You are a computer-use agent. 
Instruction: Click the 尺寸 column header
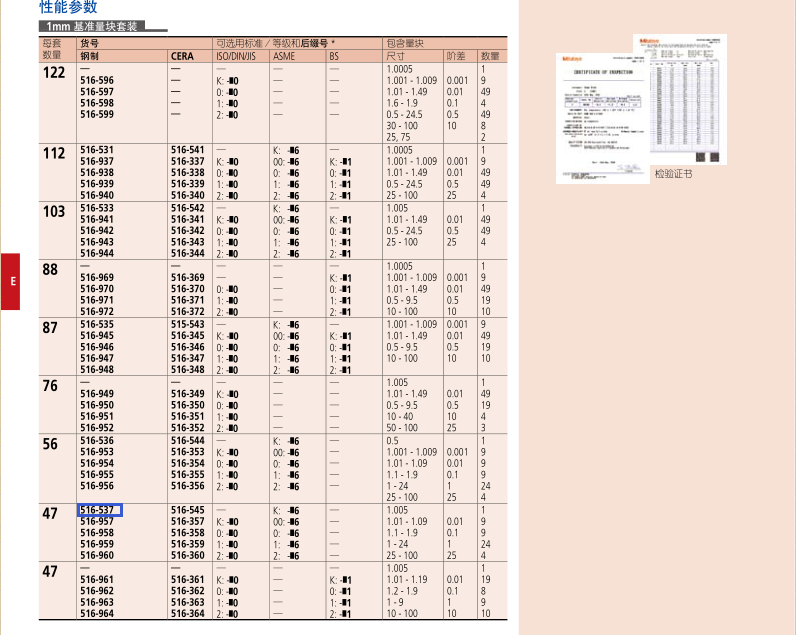point(395,56)
